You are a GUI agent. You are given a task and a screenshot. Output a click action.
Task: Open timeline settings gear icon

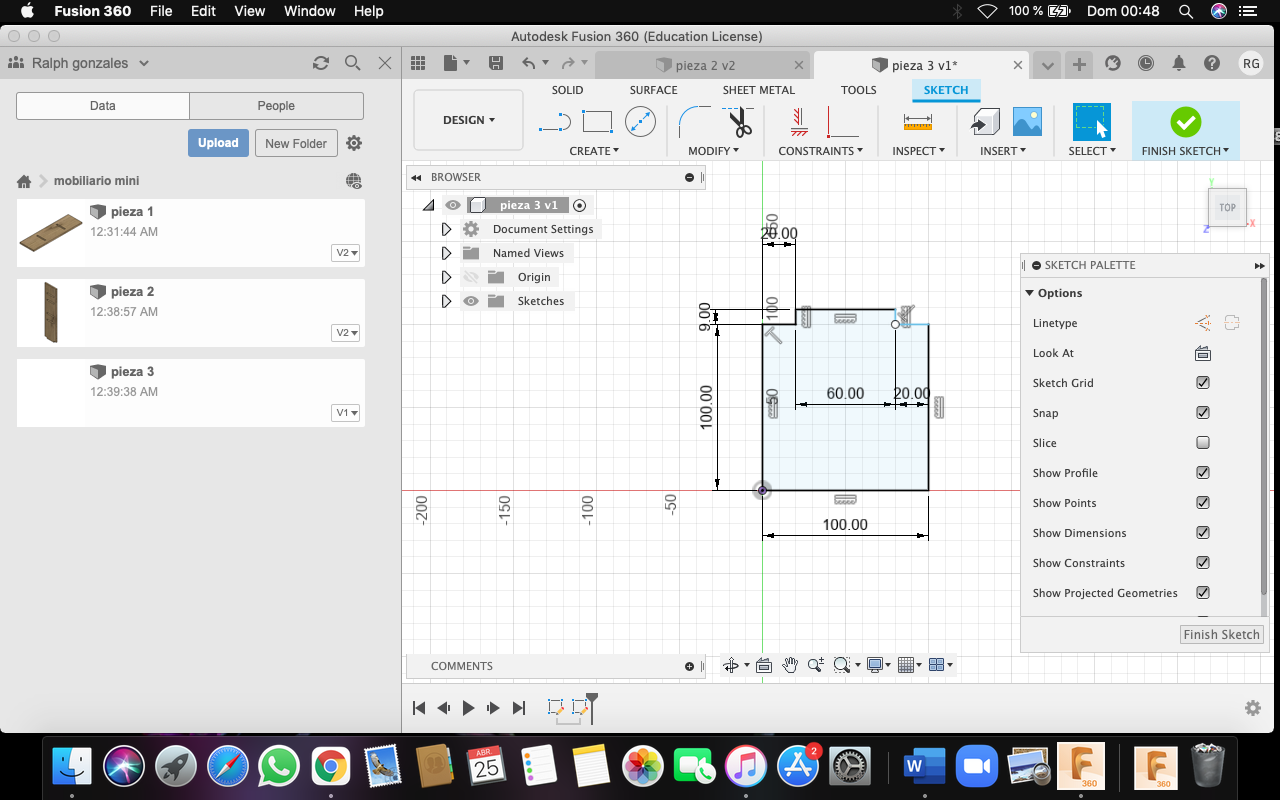point(1253,708)
